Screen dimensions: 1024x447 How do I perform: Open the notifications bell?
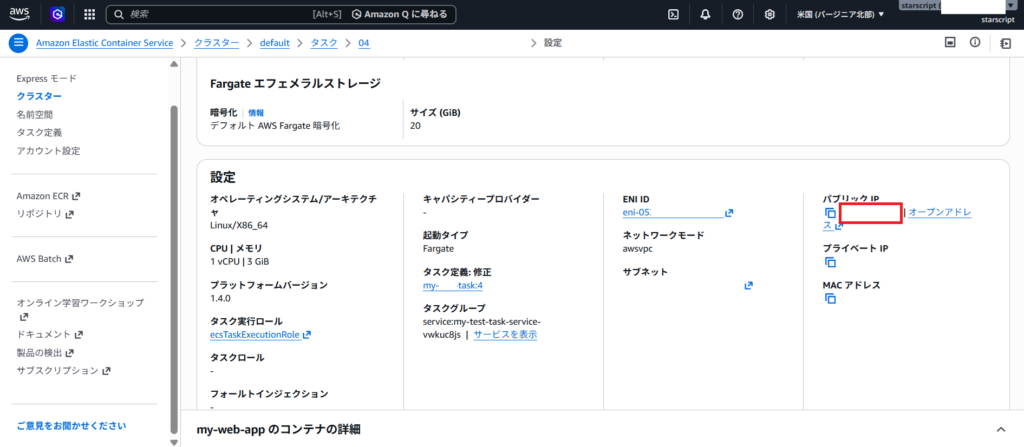[x=706, y=15]
